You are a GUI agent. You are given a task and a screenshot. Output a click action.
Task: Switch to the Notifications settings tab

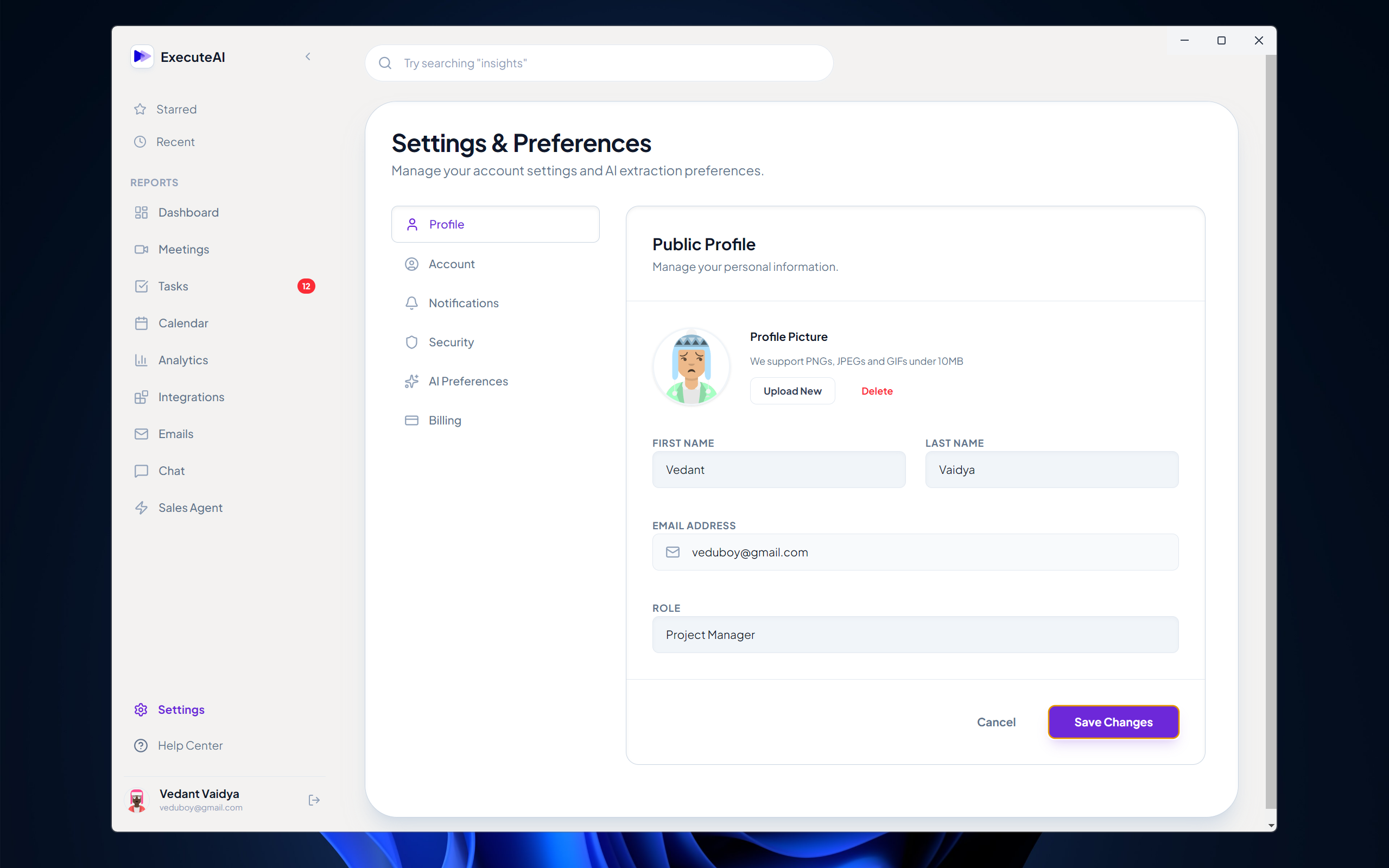point(462,303)
